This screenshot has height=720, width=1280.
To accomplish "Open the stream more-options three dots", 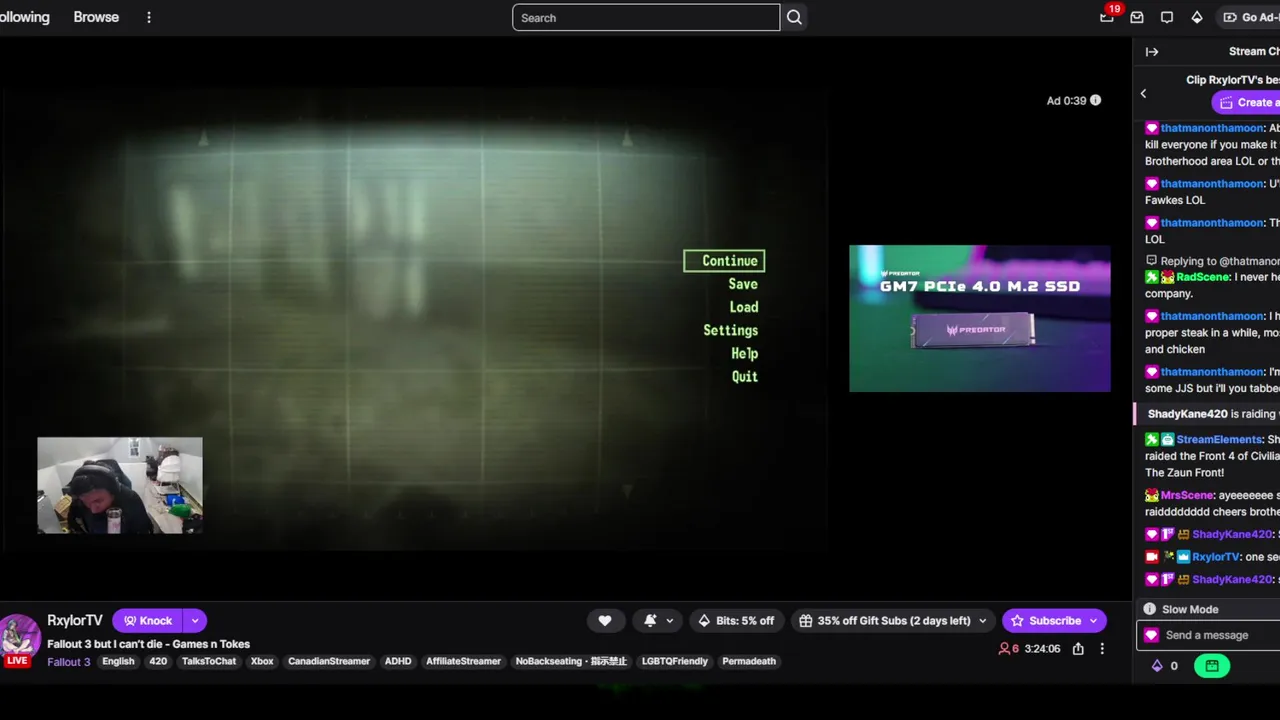I will tap(1102, 649).
